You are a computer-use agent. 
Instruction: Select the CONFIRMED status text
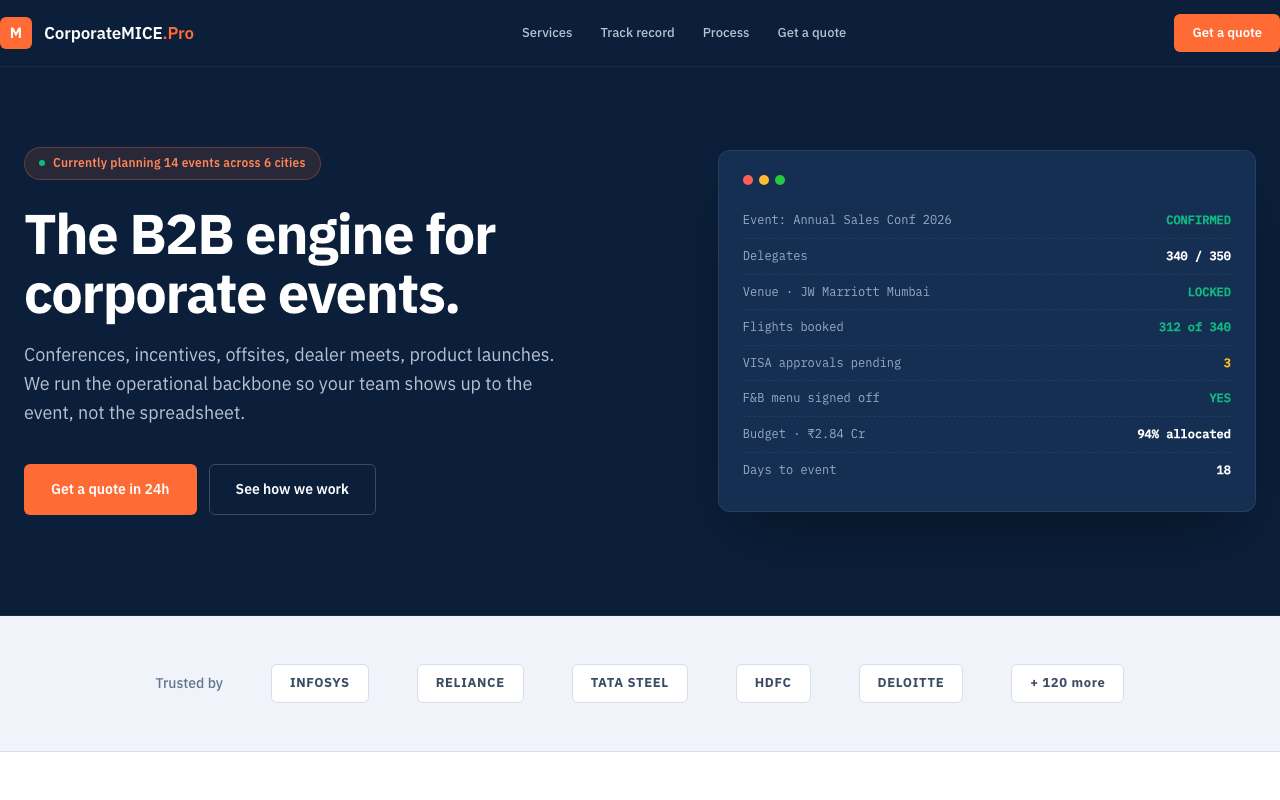1198,220
